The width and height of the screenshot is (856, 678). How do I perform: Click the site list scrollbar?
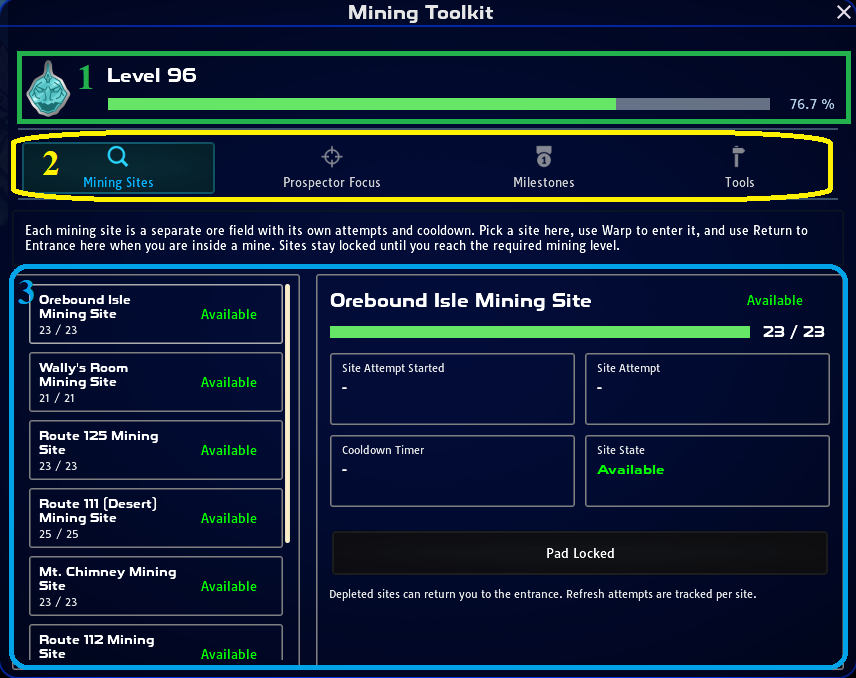(288, 413)
